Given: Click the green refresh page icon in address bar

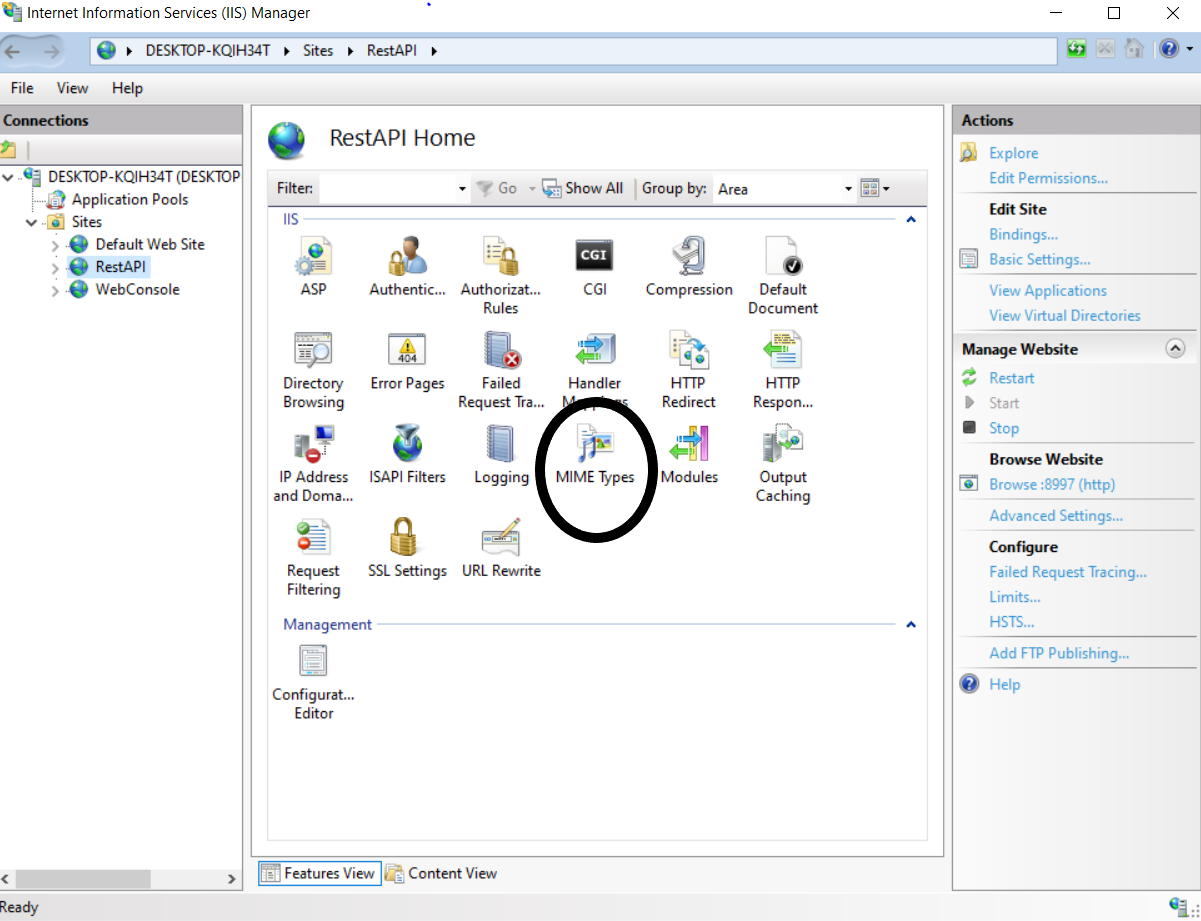Looking at the screenshot, I should (x=1077, y=49).
